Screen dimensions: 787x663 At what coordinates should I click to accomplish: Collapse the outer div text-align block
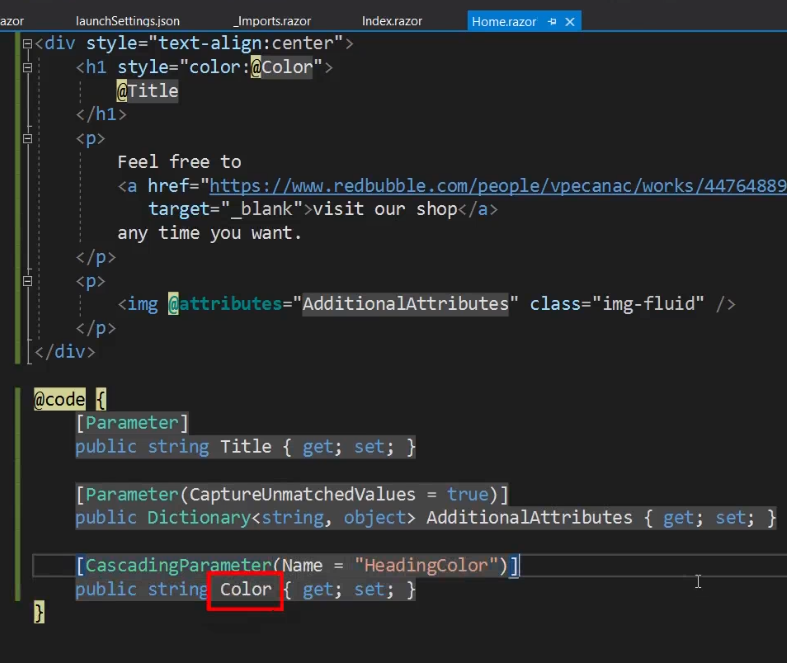point(28,44)
